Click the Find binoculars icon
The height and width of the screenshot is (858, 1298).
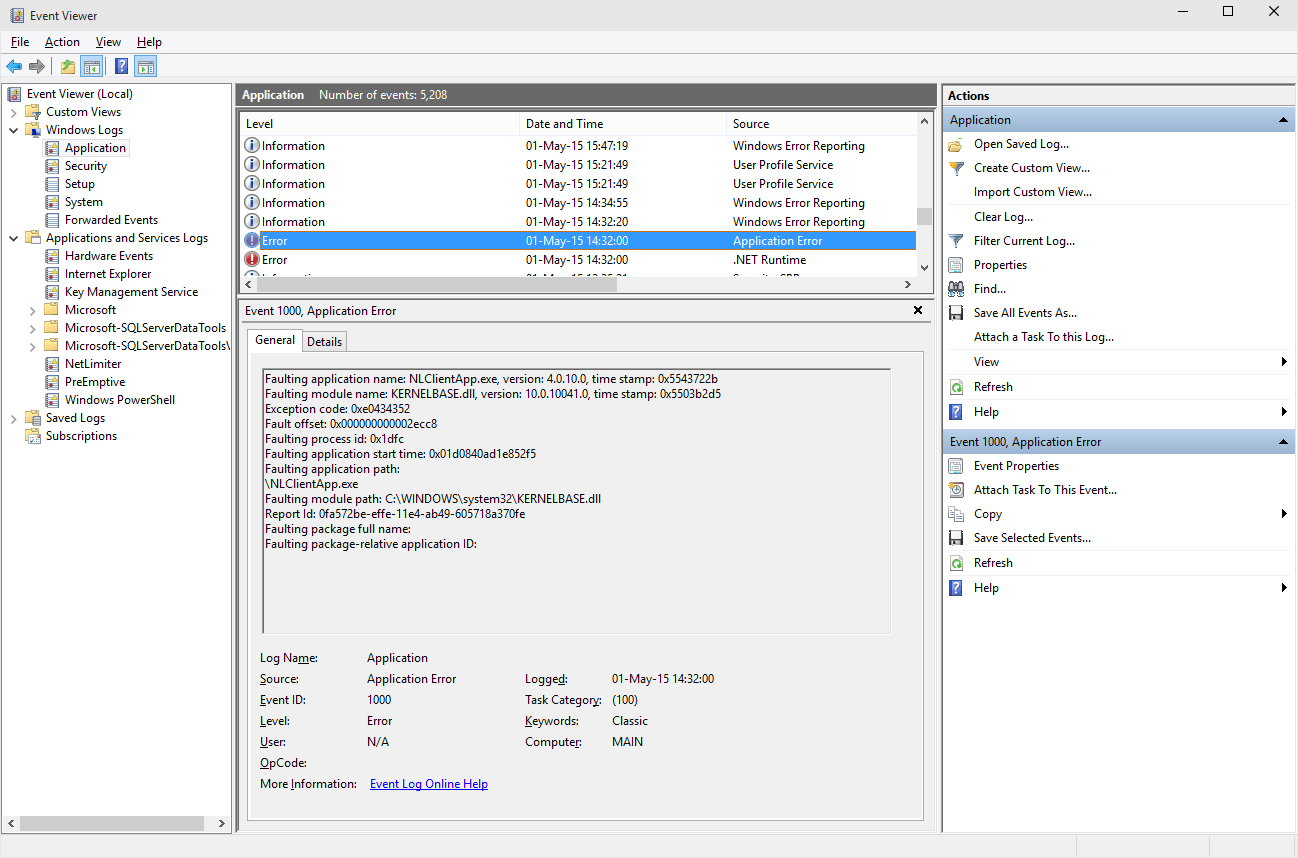pos(956,289)
